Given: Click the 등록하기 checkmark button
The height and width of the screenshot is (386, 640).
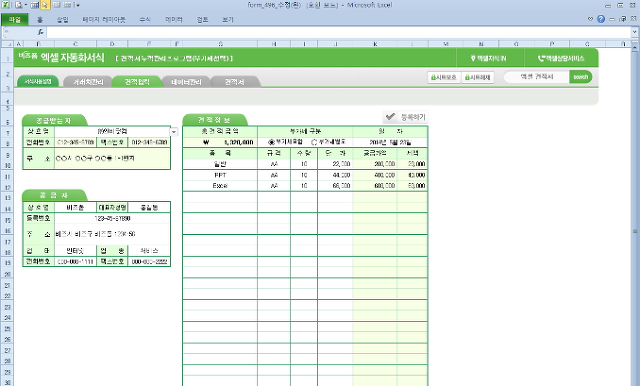Looking at the screenshot, I should pos(405,117).
